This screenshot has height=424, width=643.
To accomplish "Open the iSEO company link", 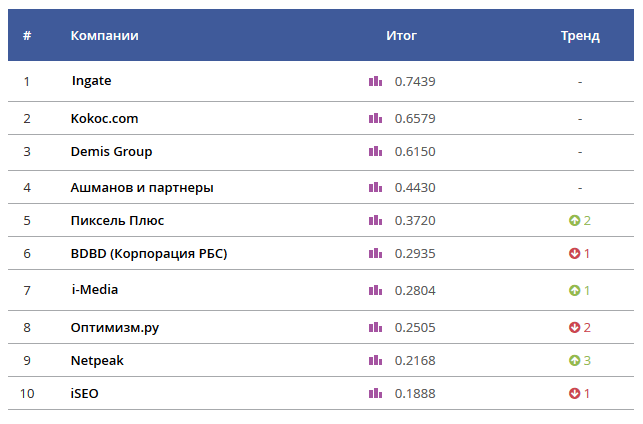I will [84, 394].
